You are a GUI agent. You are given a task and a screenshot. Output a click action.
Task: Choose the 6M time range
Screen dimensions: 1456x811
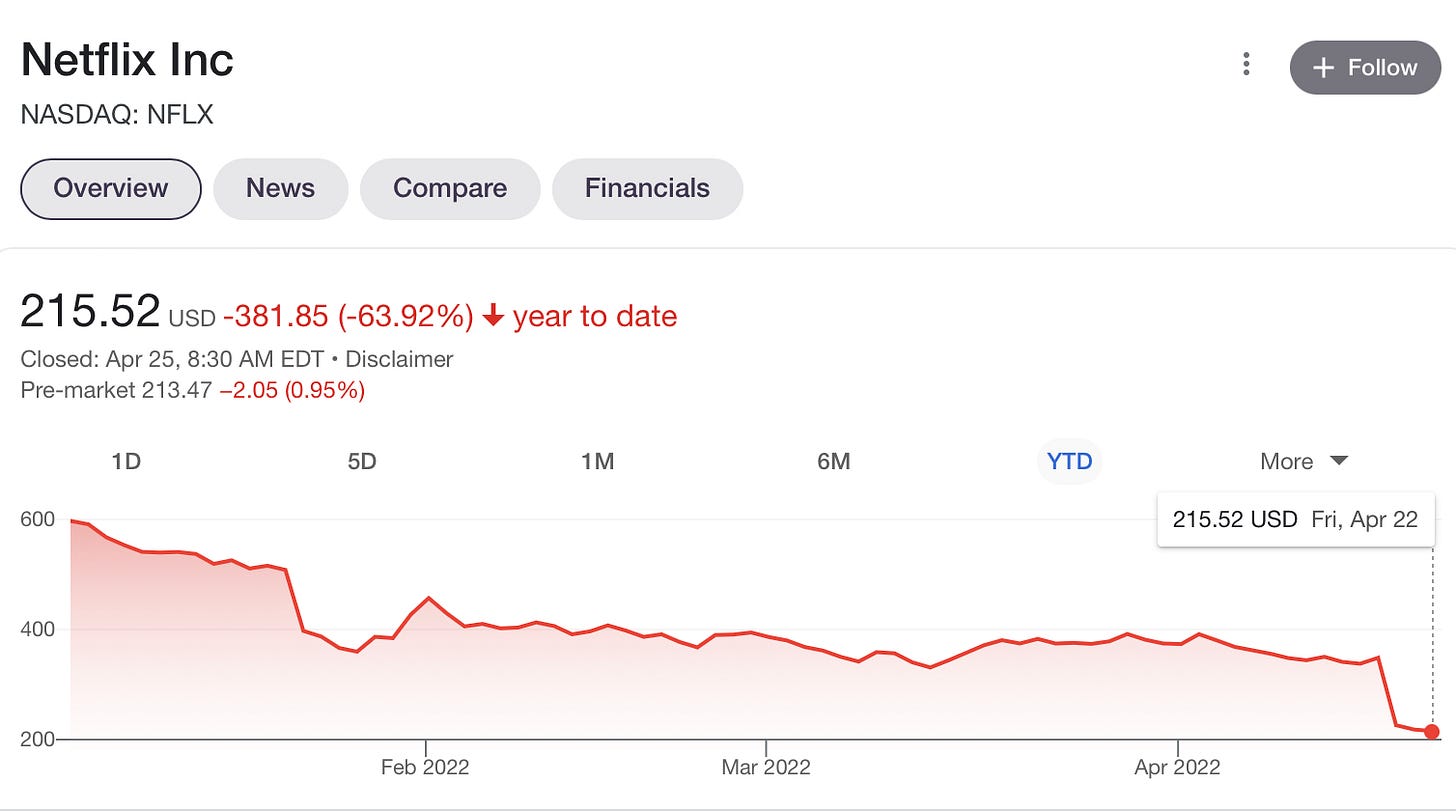point(833,461)
